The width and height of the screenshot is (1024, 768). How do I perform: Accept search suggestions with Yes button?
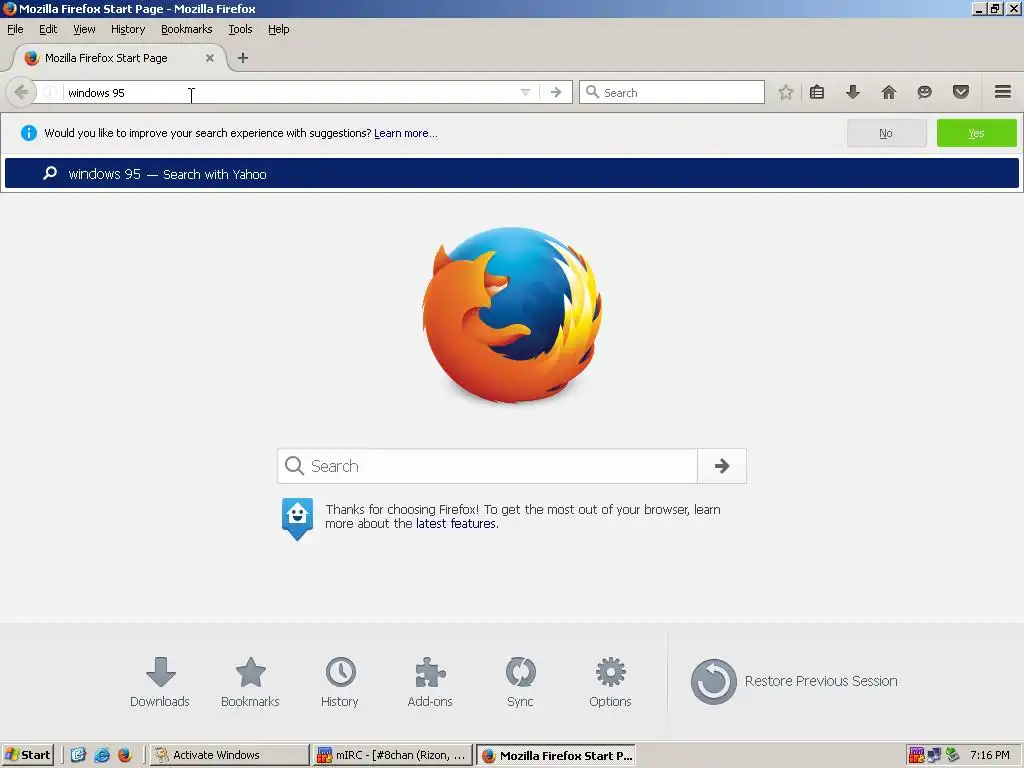click(976, 133)
